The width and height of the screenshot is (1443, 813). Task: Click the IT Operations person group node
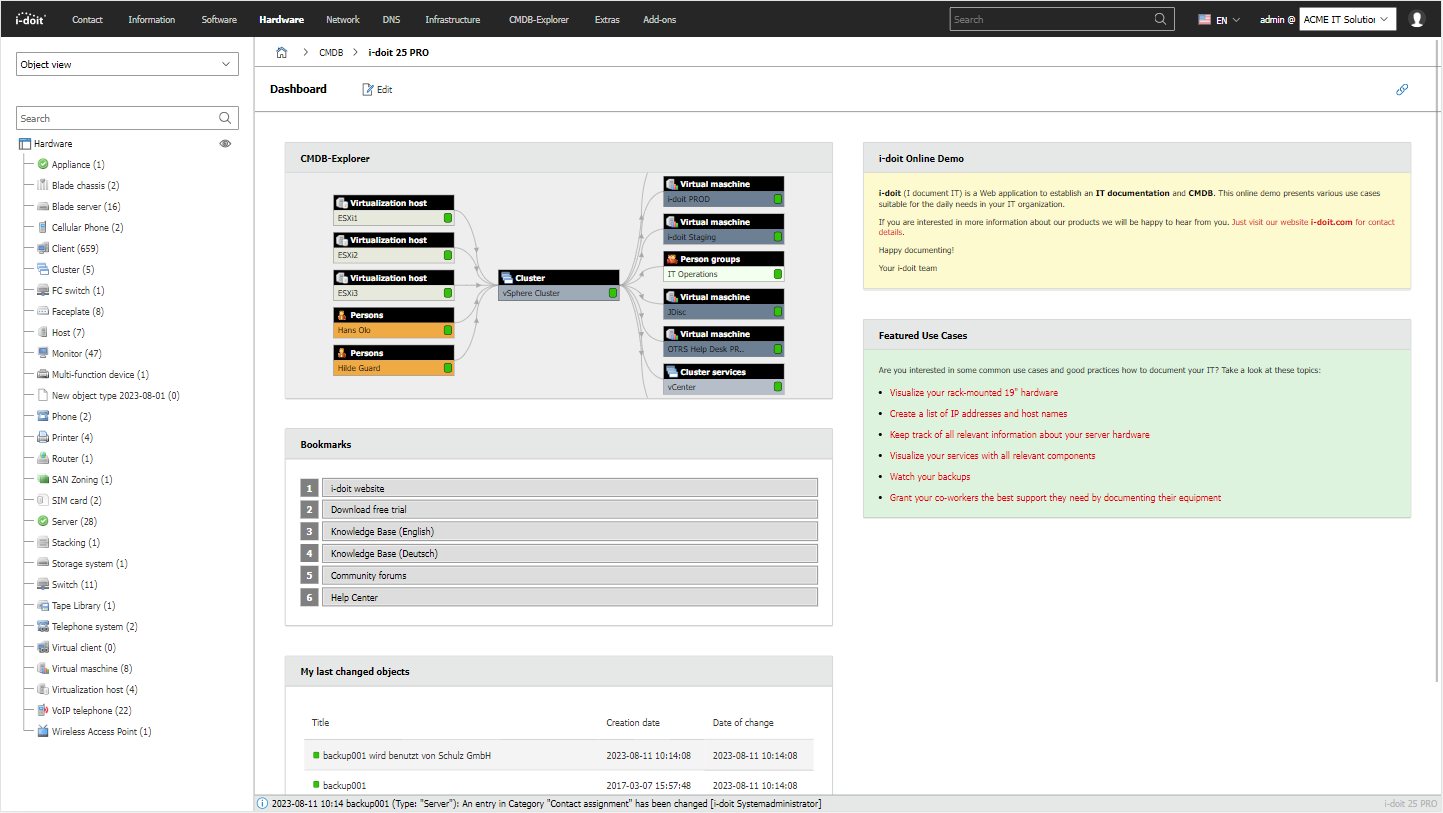point(723,266)
